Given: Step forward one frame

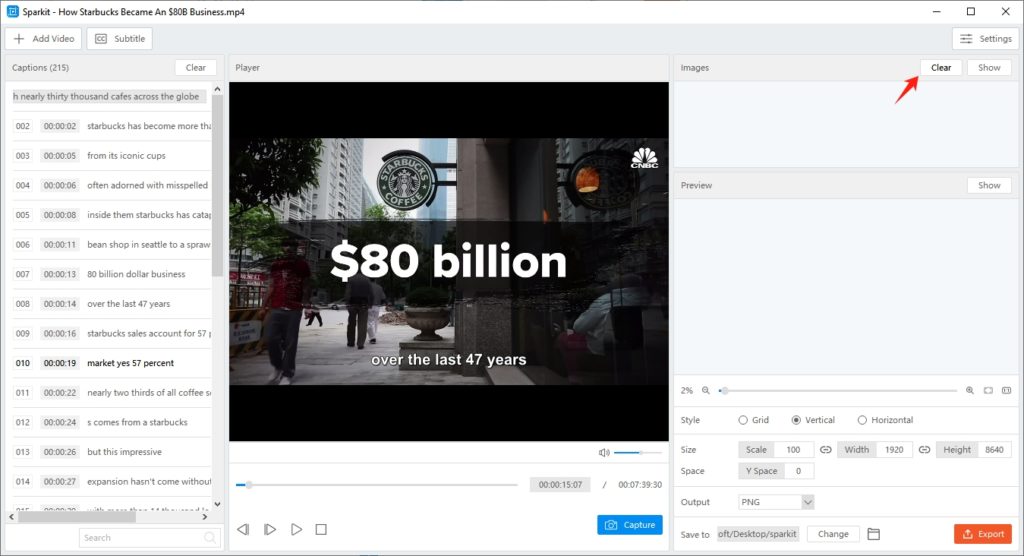Looking at the screenshot, I should pos(270,529).
